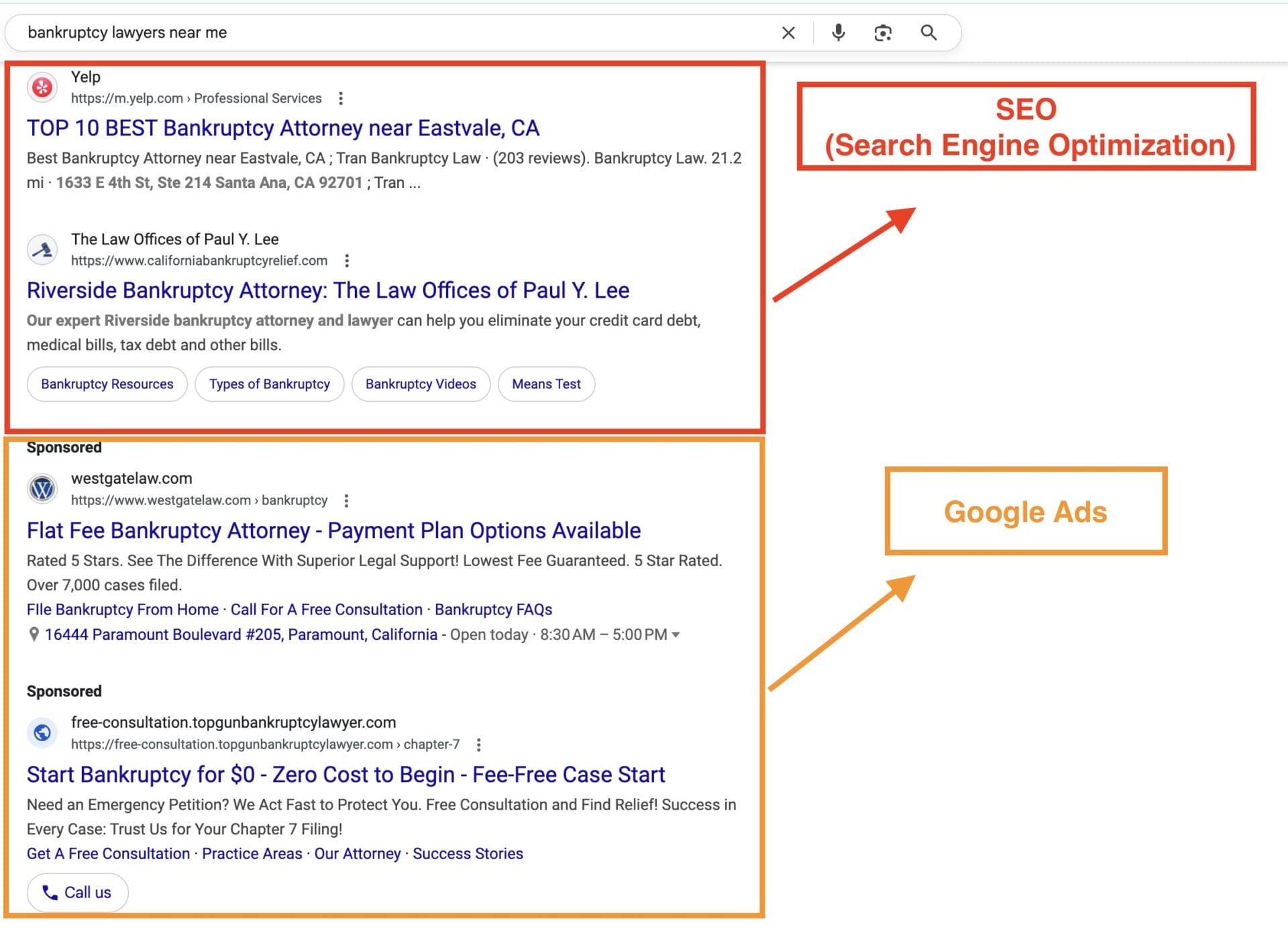Click the search magnifier icon

click(929, 32)
